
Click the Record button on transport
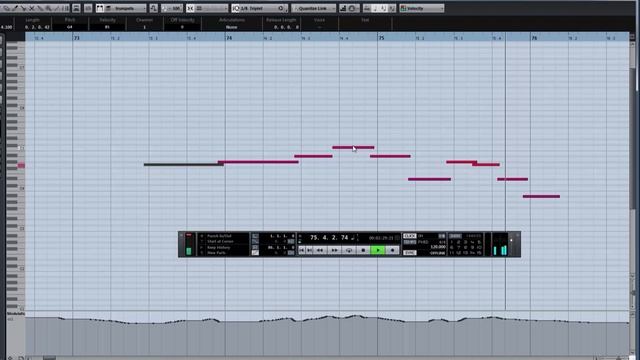click(392, 250)
